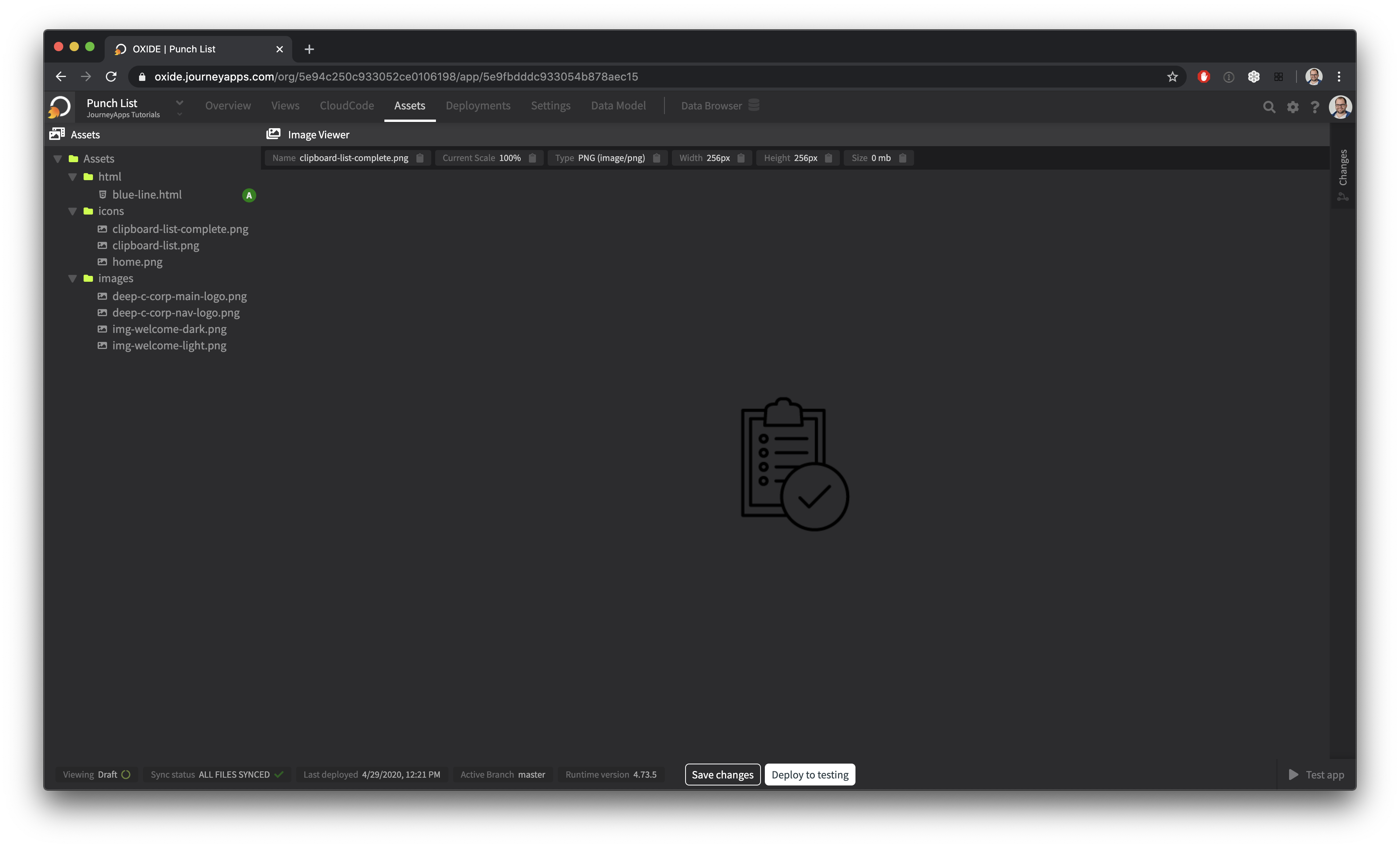Open a new browser tab
This screenshot has height=848, width=1400.
tap(309, 50)
